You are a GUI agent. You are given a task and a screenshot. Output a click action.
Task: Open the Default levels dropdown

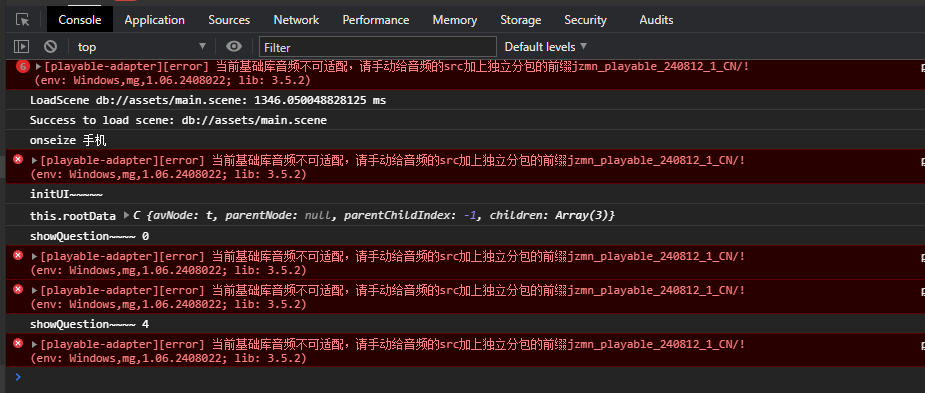(546, 47)
